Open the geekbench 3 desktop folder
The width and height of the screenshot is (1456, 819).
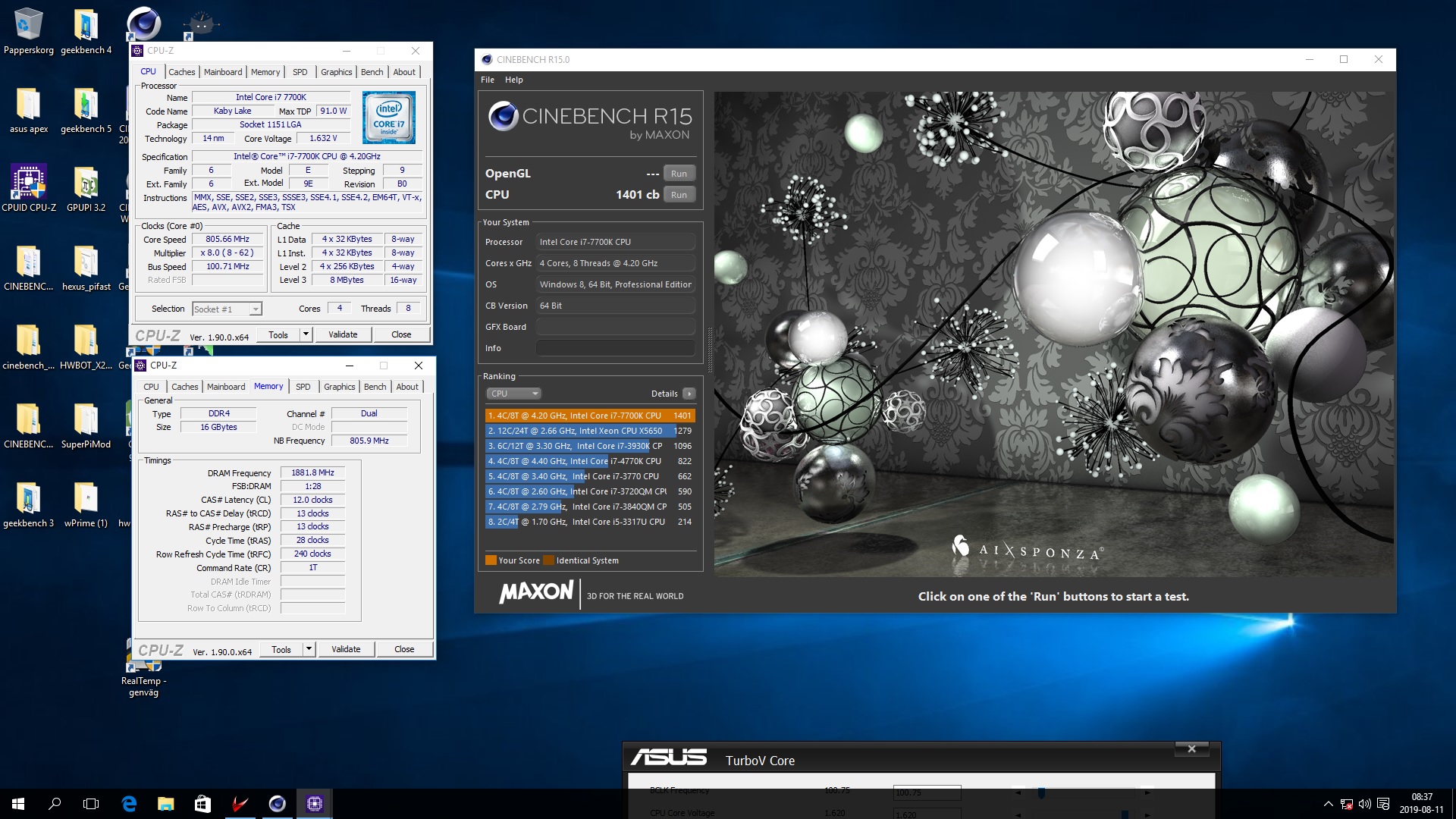click(28, 504)
